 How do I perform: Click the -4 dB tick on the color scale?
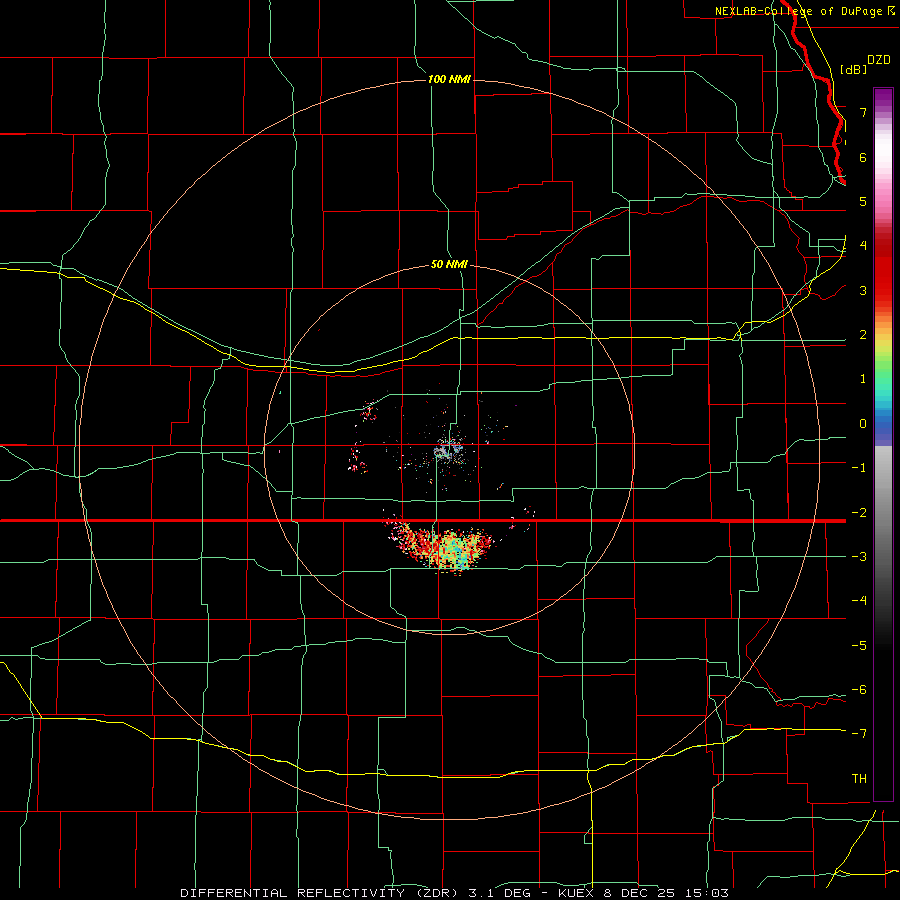(859, 600)
